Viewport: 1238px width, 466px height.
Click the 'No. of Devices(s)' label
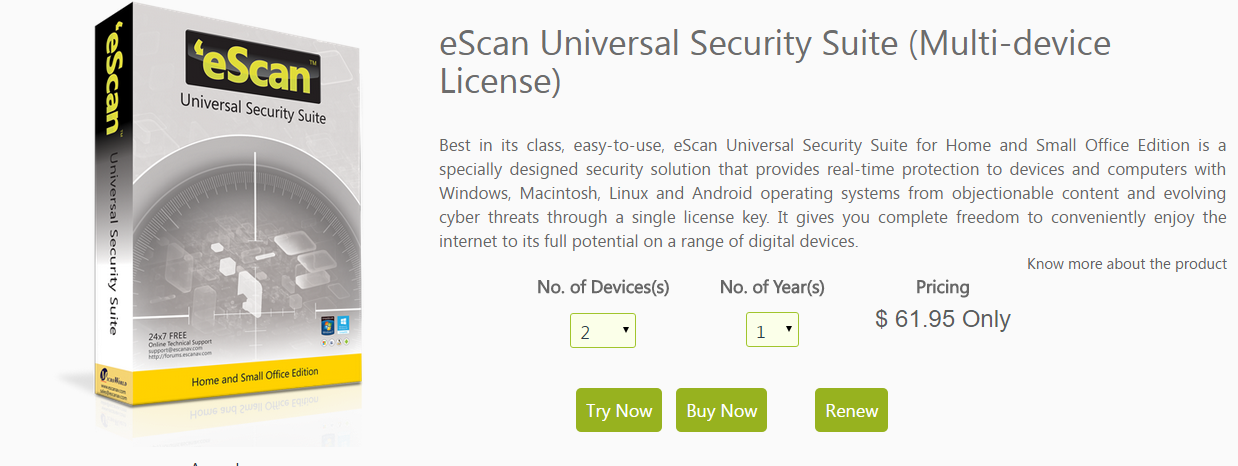coord(603,287)
